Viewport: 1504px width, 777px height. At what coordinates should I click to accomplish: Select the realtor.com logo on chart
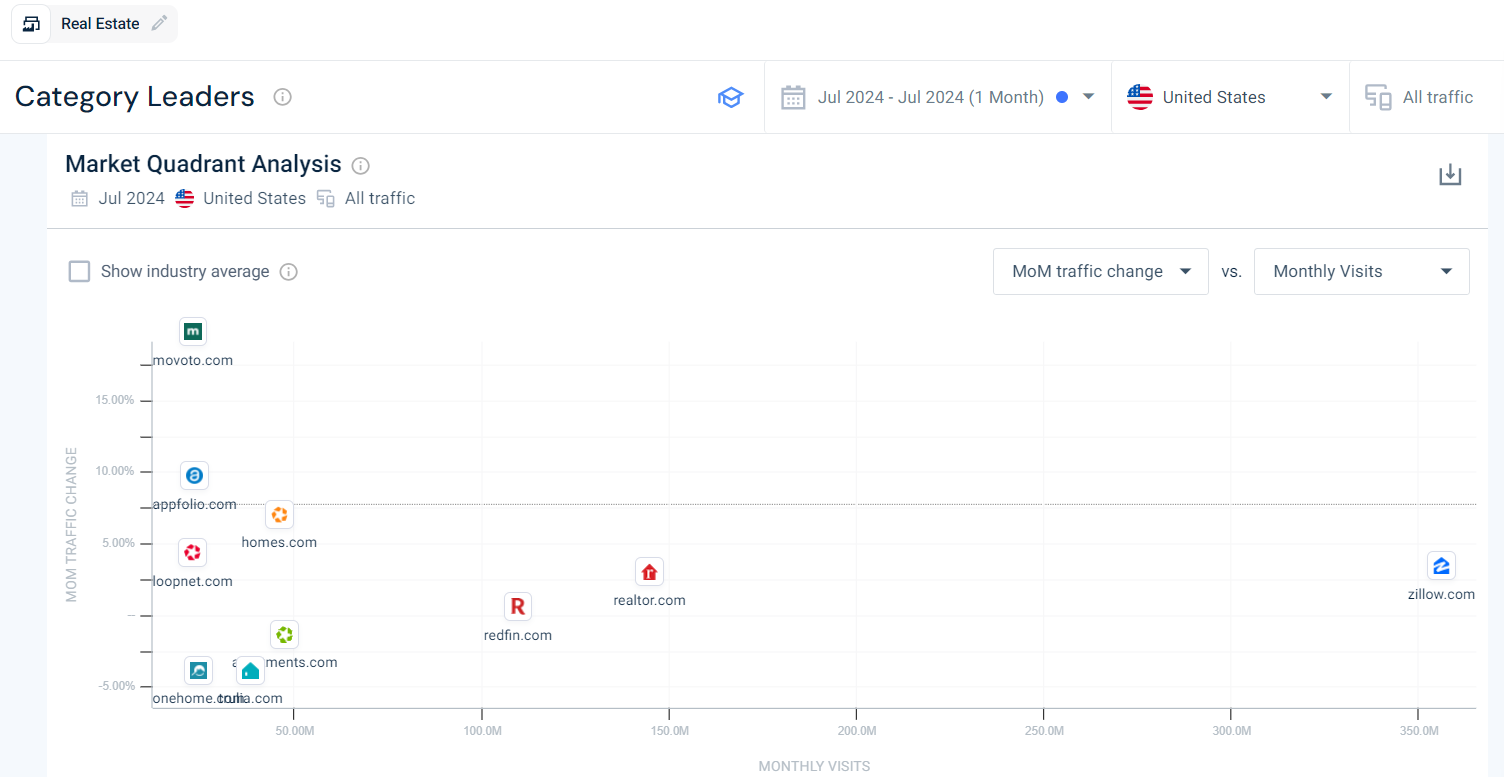coord(649,572)
